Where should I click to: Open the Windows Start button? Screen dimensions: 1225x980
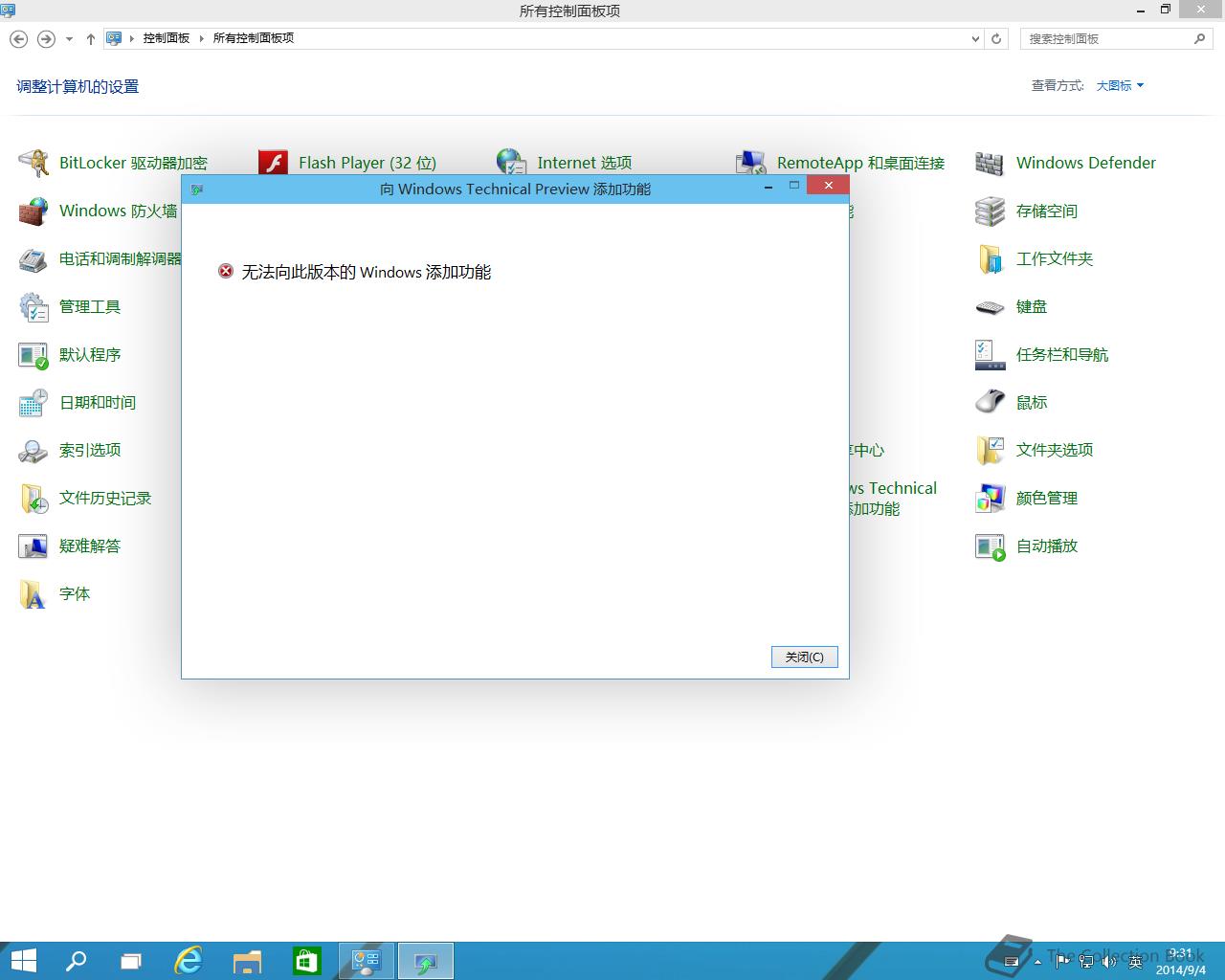tap(23, 961)
